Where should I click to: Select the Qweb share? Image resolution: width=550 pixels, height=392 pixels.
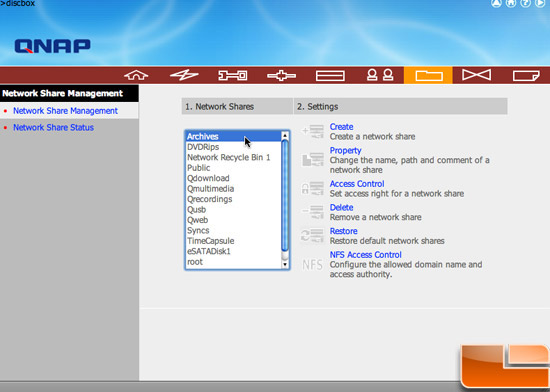pyautogui.click(x=234, y=220)
